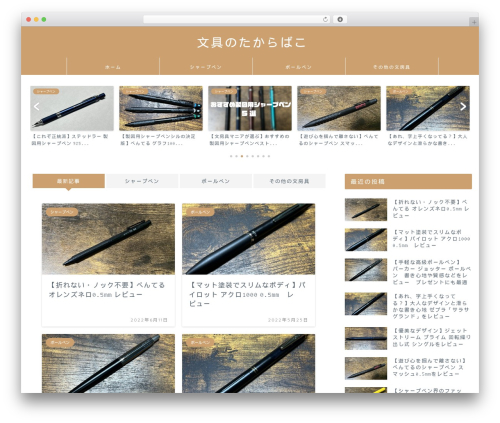Image resolution: width=500 pixels, height=423 pixels.
Task: Switch to the ボールペン article tab
Action: point(216,181)
